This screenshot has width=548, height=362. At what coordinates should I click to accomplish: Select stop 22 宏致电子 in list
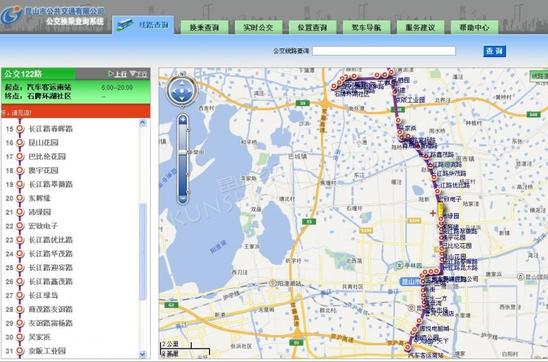(43, 226)
